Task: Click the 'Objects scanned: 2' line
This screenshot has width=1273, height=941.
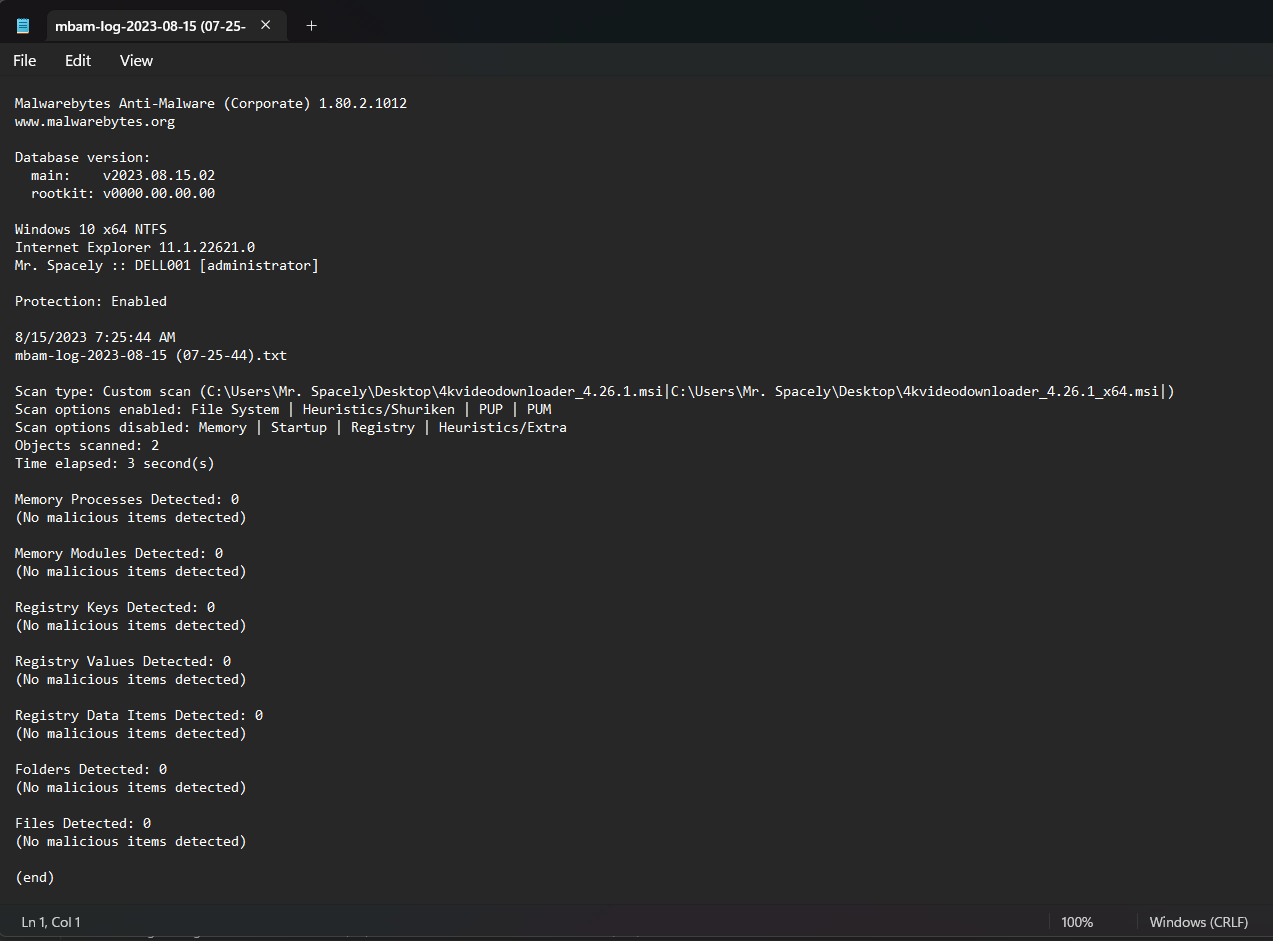Action: pyautogui.click(x=87, y=445)
